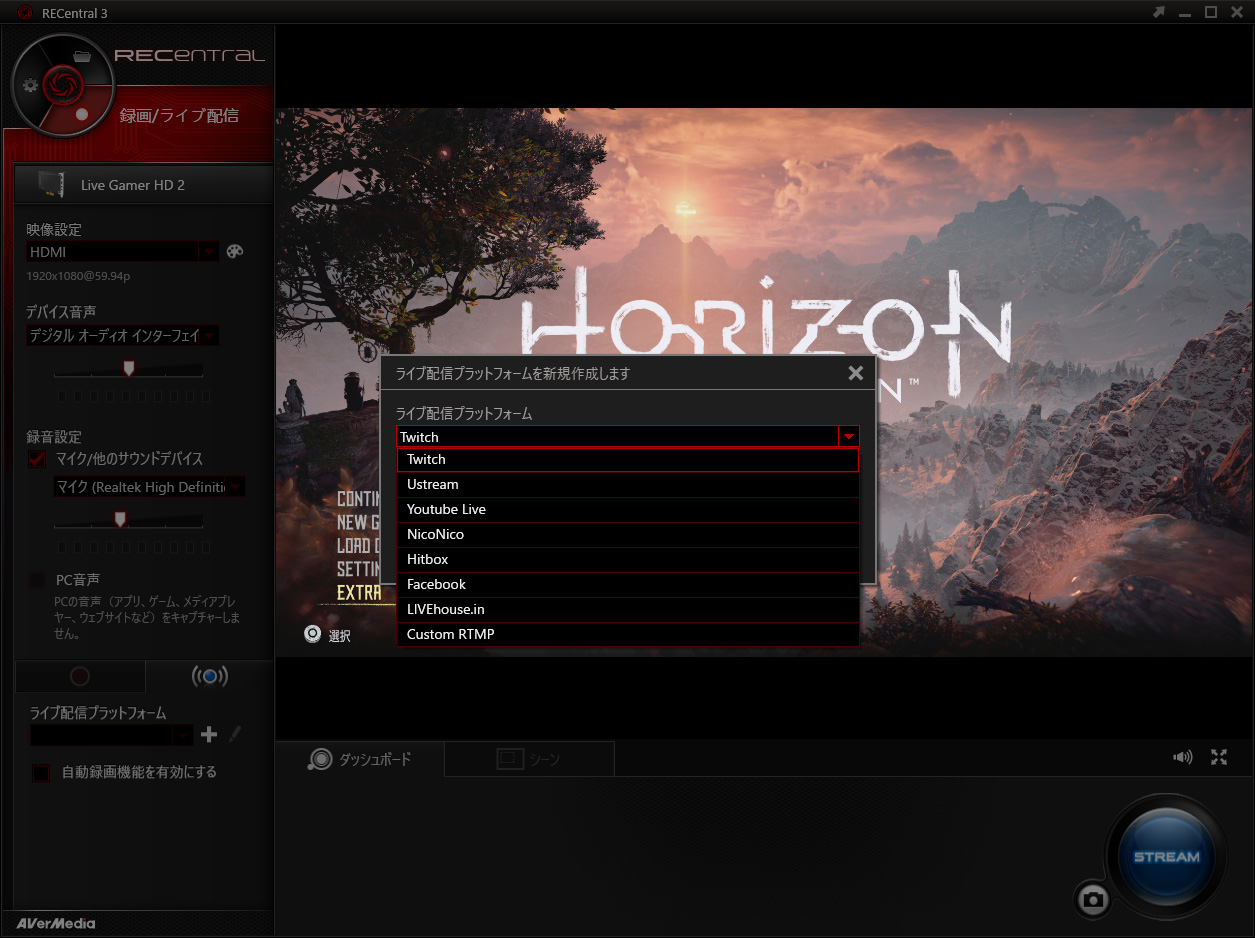The height and width of the screenshot is (938, 1255).
Task: Select Twitch from platform list
Action: (628, 460)
